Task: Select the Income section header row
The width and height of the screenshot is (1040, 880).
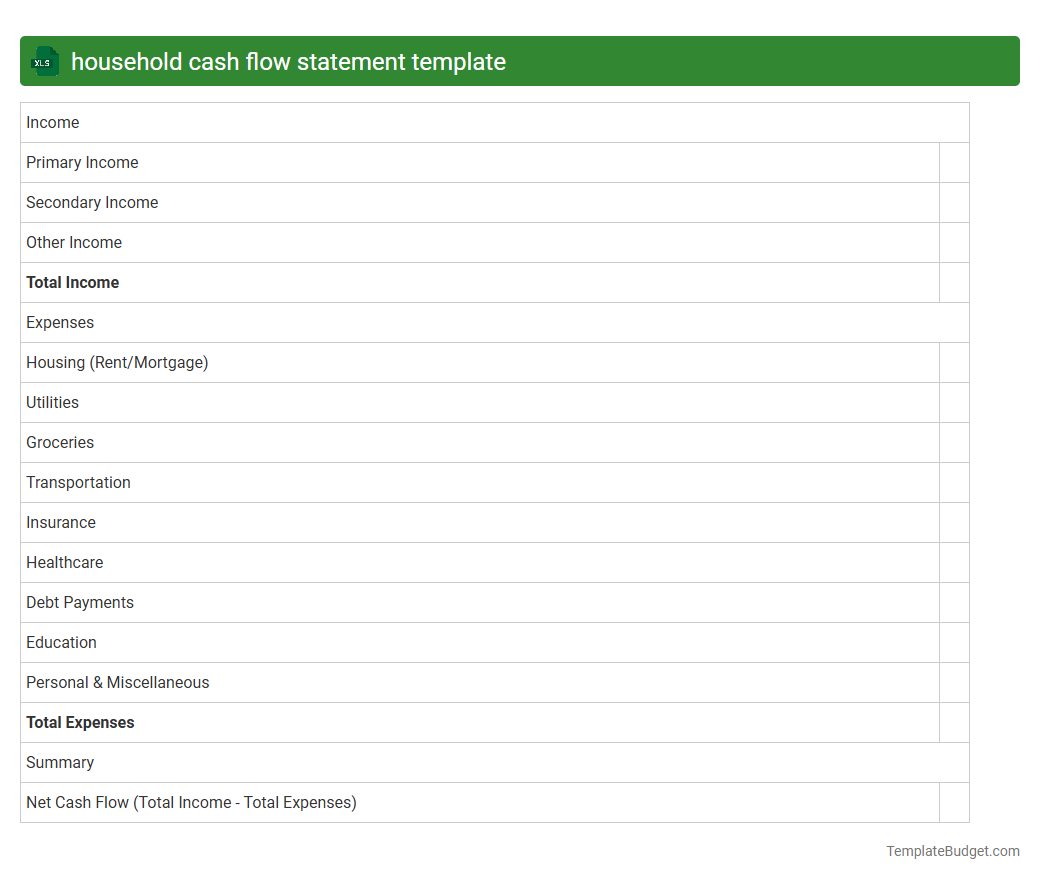Action: pyautogui.click(x=52, y=122)
